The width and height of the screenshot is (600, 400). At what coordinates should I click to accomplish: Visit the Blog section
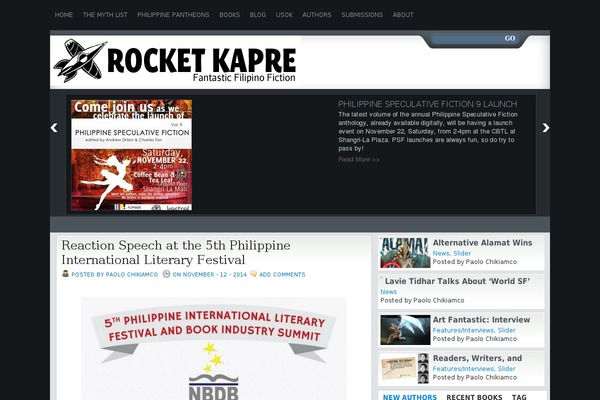tap(258, 15)
